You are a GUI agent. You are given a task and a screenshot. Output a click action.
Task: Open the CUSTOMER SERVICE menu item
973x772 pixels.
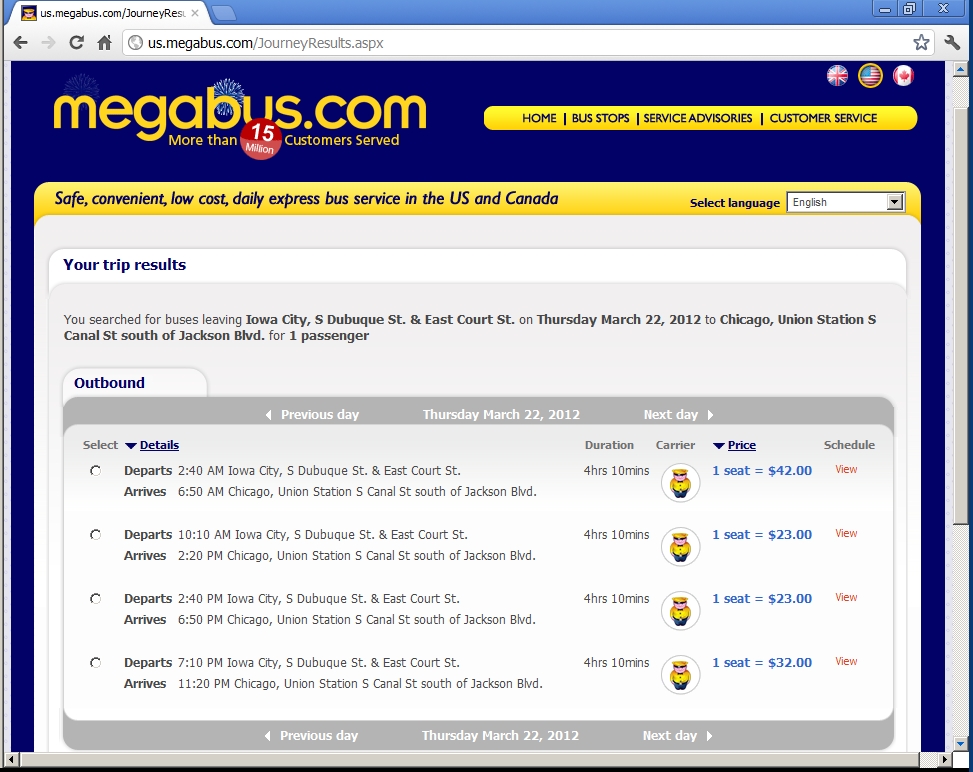(x=823, y=118)
